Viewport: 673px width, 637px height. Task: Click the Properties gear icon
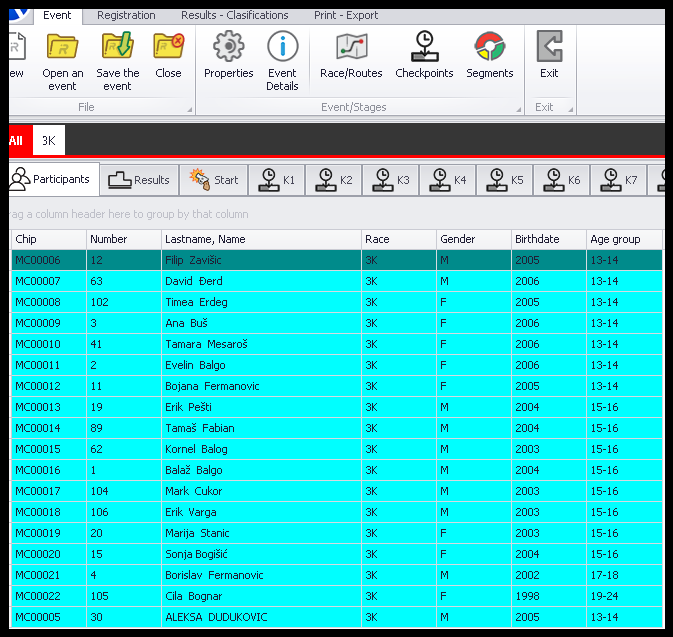229,47
